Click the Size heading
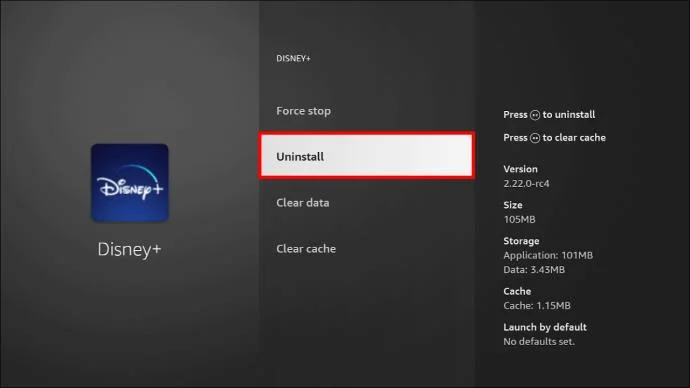Viewport: 690px width, 388px height. [x=513, y=205]
